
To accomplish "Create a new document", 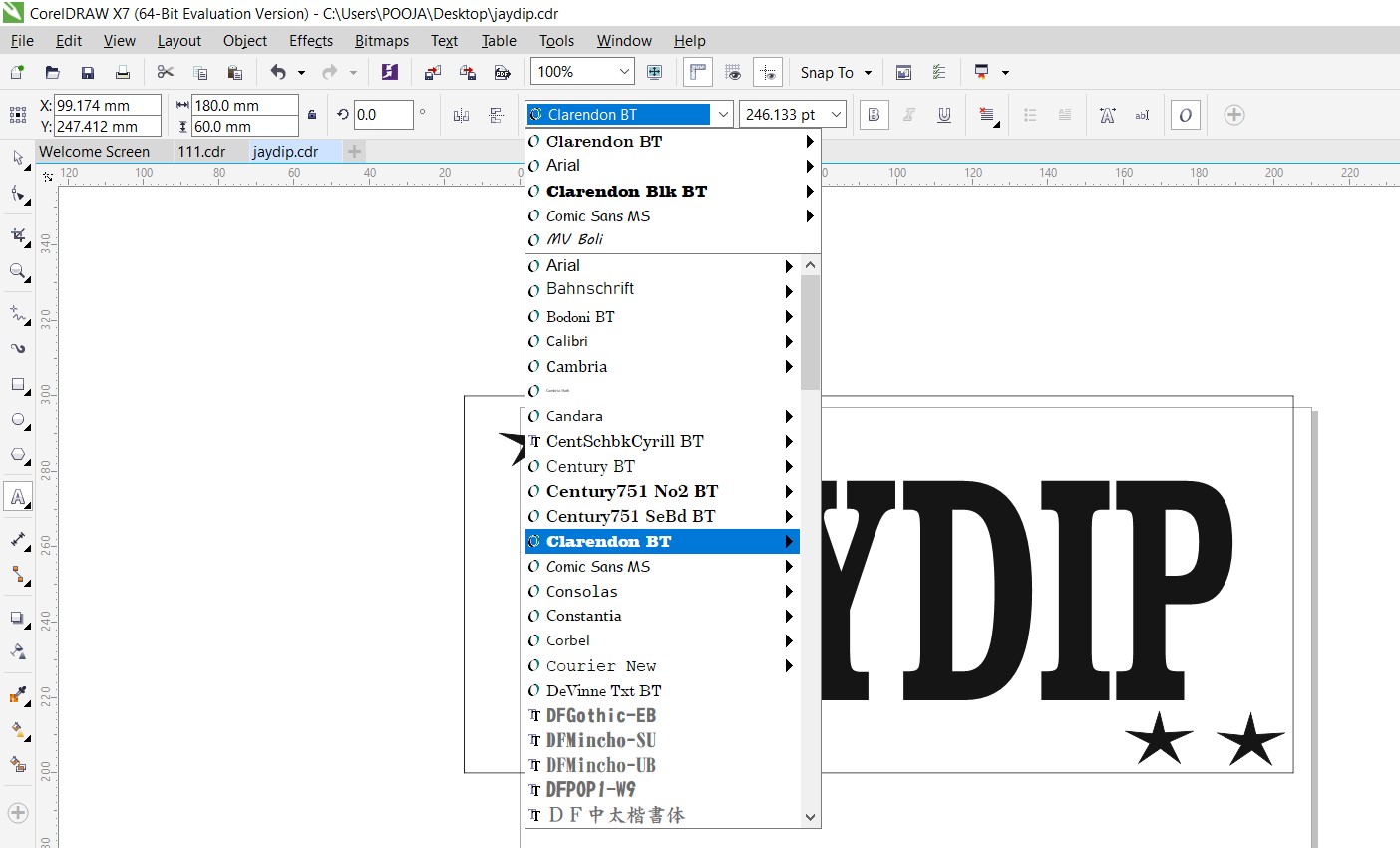I will click(x=17, y=72).
